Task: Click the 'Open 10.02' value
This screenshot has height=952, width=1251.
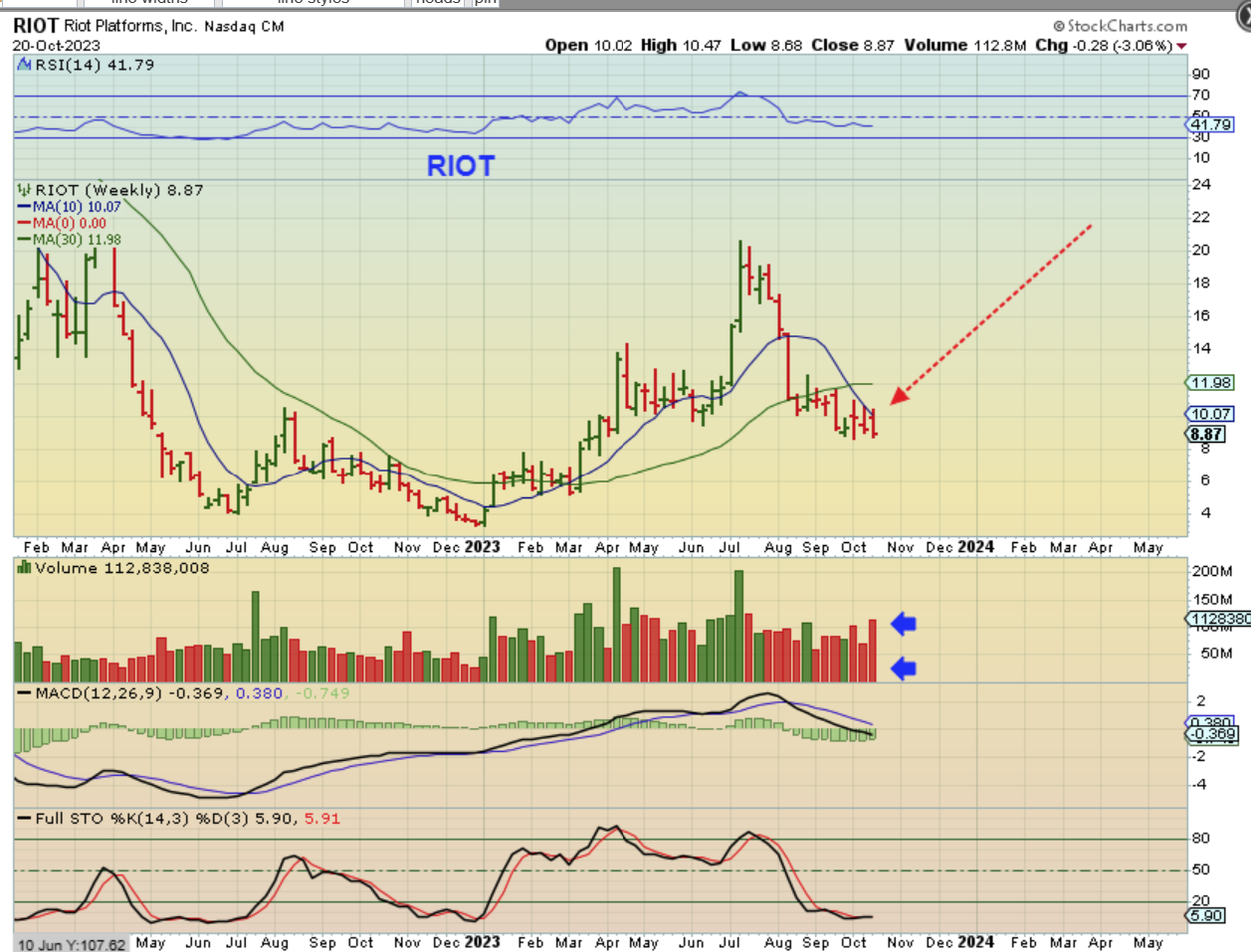Action: coord(588,45)
